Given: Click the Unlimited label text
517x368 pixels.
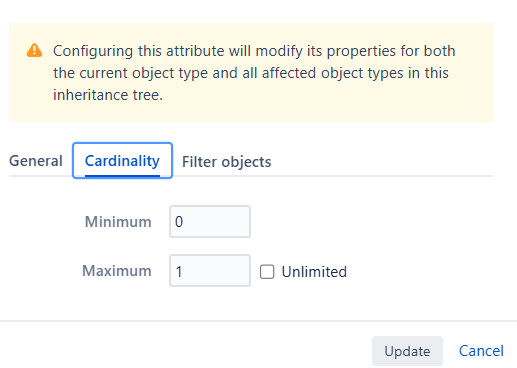Looking at the screenshot, I should [314, 272].
